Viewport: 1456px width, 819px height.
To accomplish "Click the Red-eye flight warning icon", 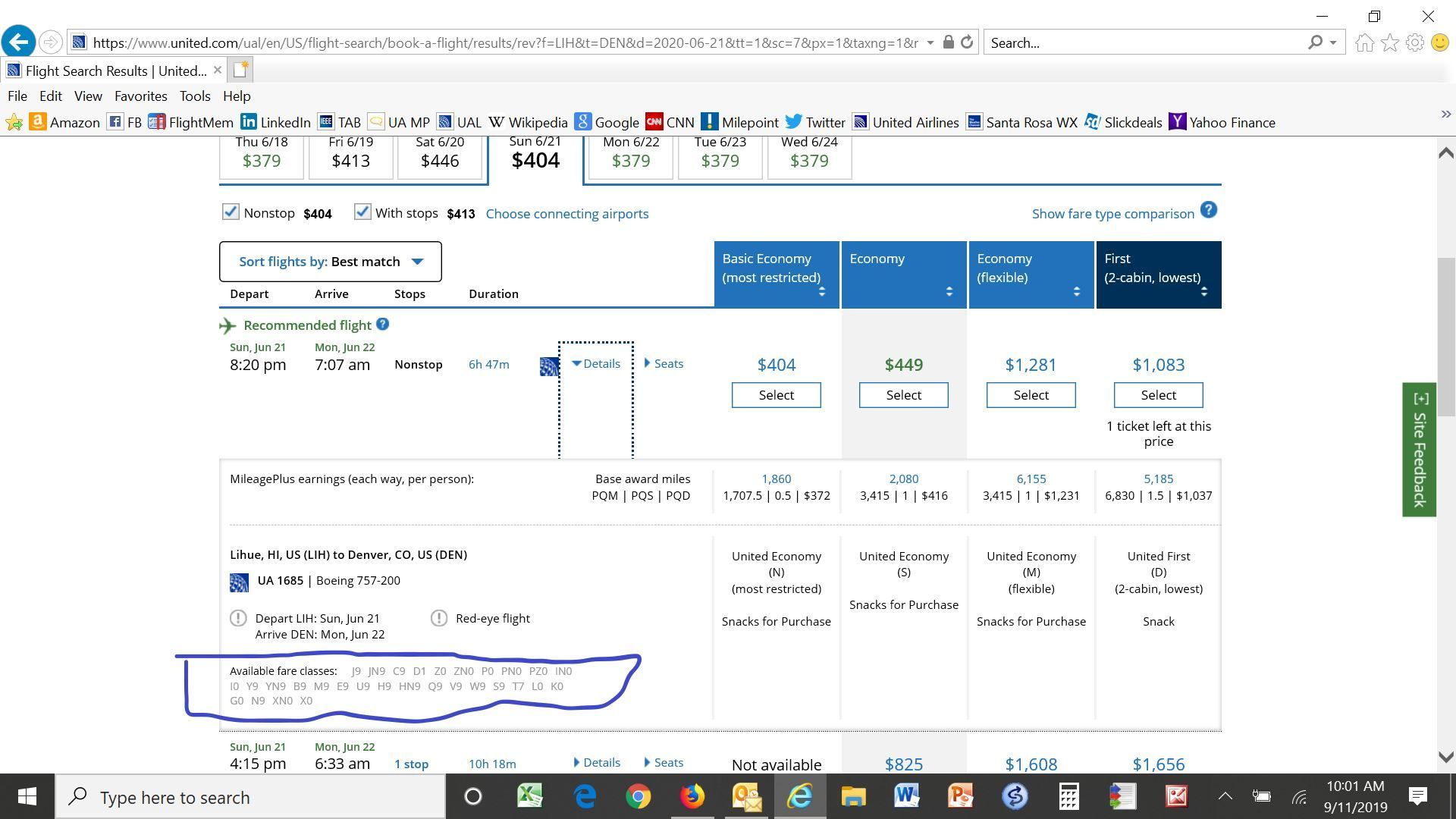I will tap(438, 618).
